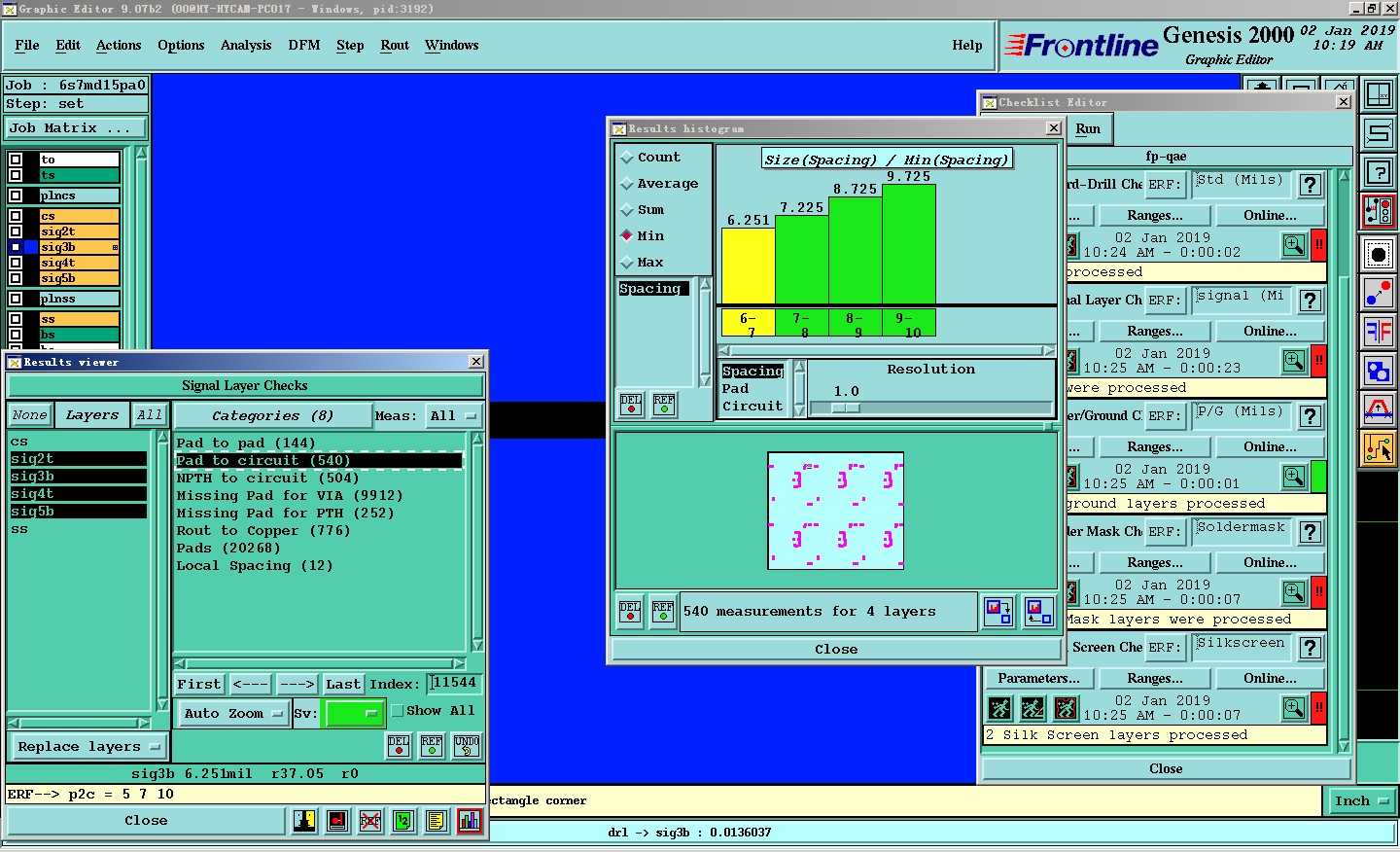Click Close in Results histogram window
This screenshot has height=852, width=1400.
click(836, 650)
